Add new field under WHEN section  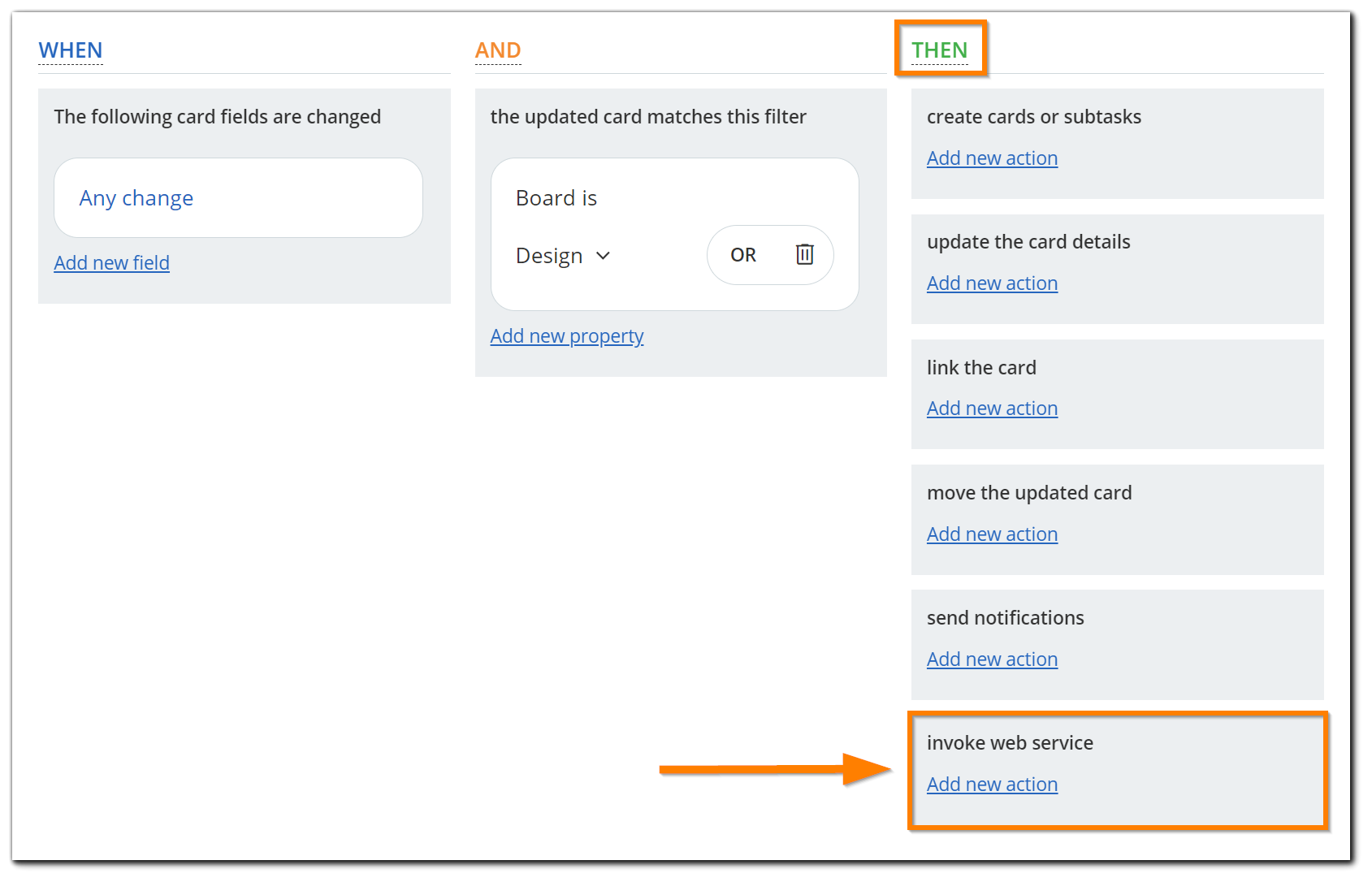pyautogui.click(x=111, y=262)
